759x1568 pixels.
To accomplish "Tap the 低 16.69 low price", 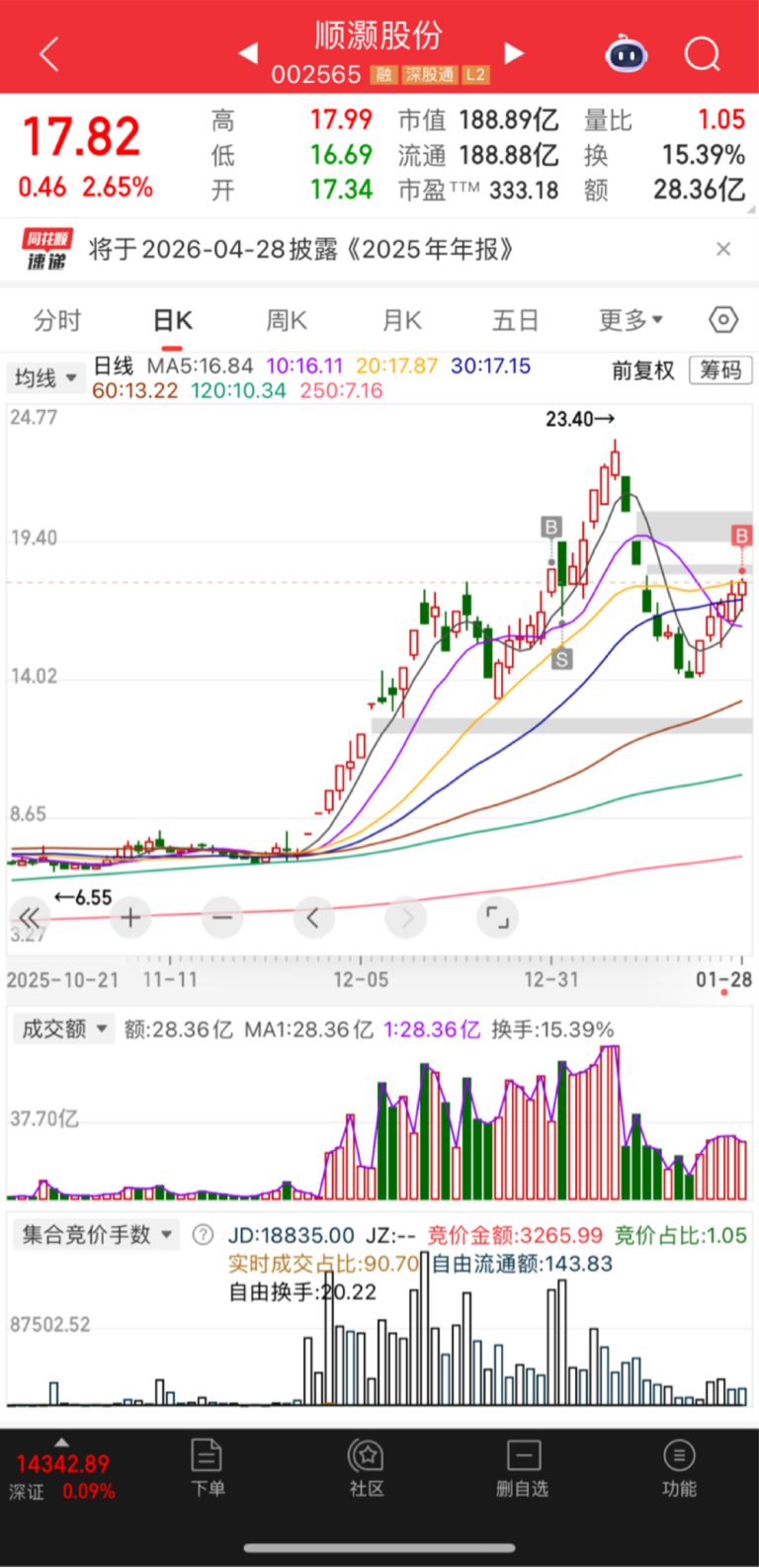I will point(293,155).
